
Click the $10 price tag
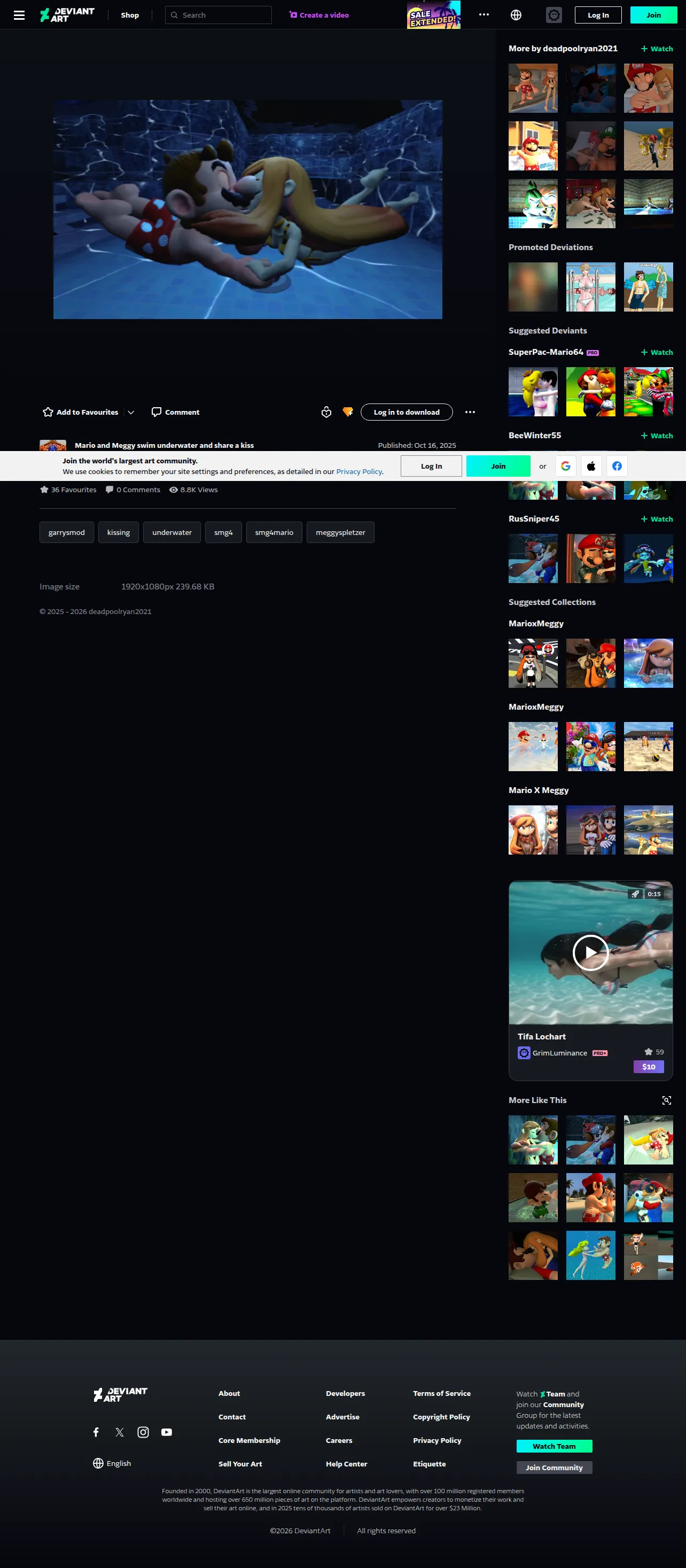pyautogui.click(x=649, y=1067)
